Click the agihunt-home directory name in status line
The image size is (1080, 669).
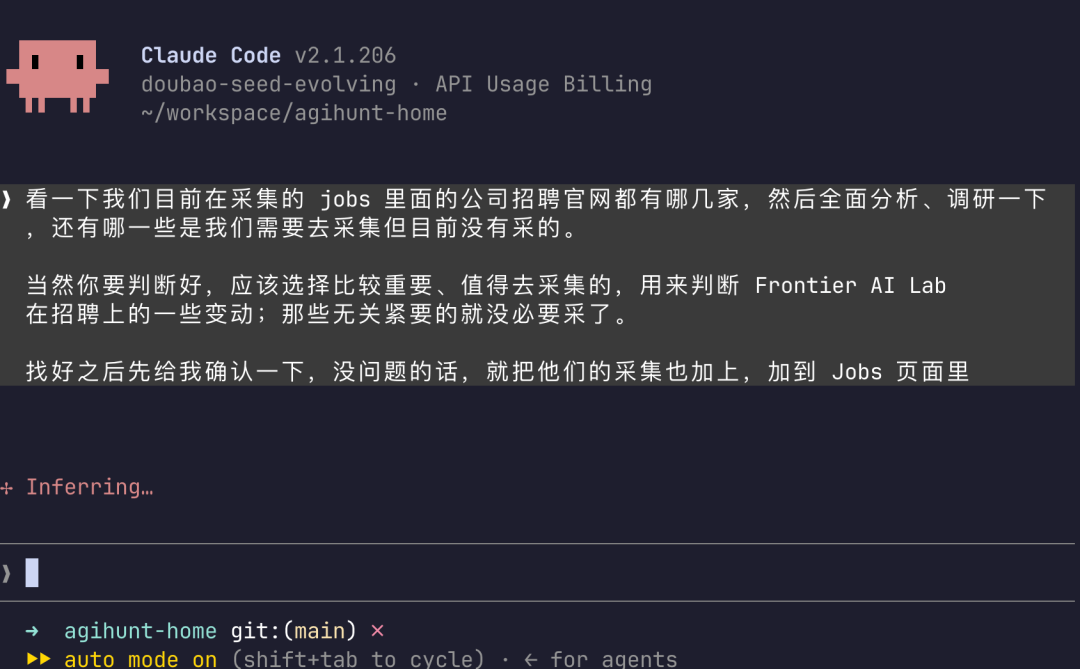141,631
